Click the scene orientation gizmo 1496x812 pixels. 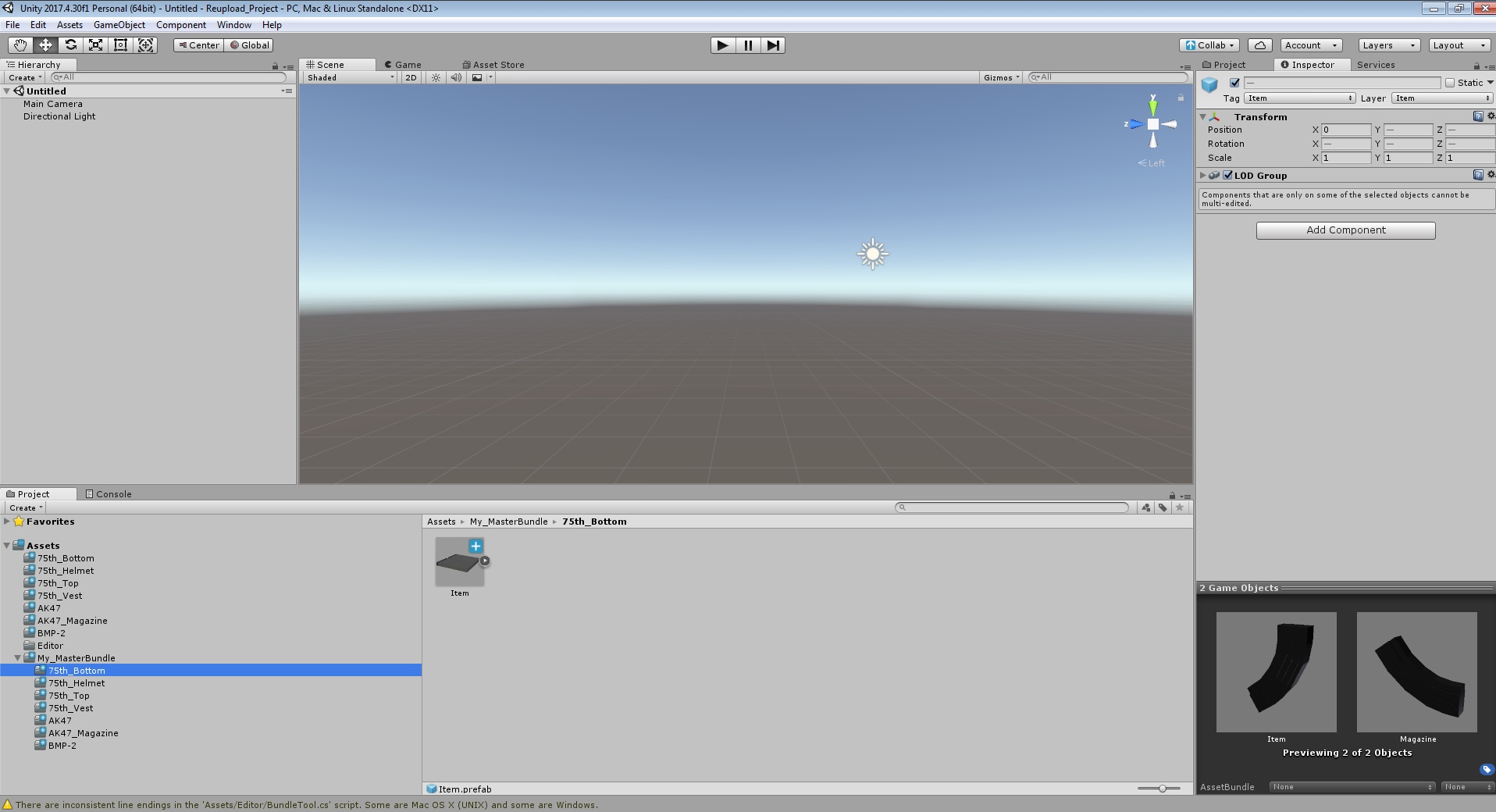coord(1153,124)
